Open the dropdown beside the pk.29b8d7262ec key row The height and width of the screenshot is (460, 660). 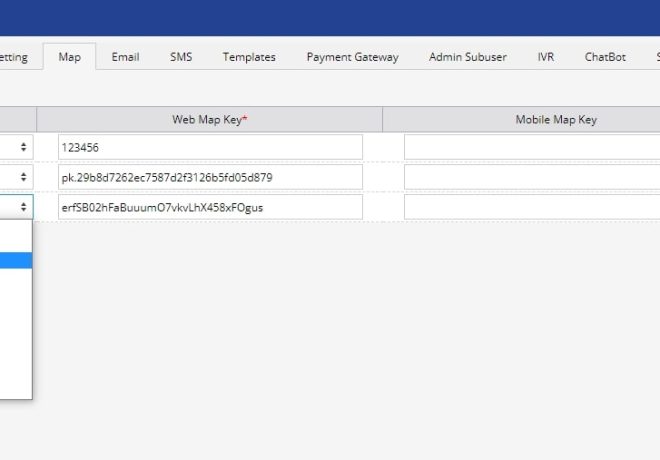click(x=22, y=177)
